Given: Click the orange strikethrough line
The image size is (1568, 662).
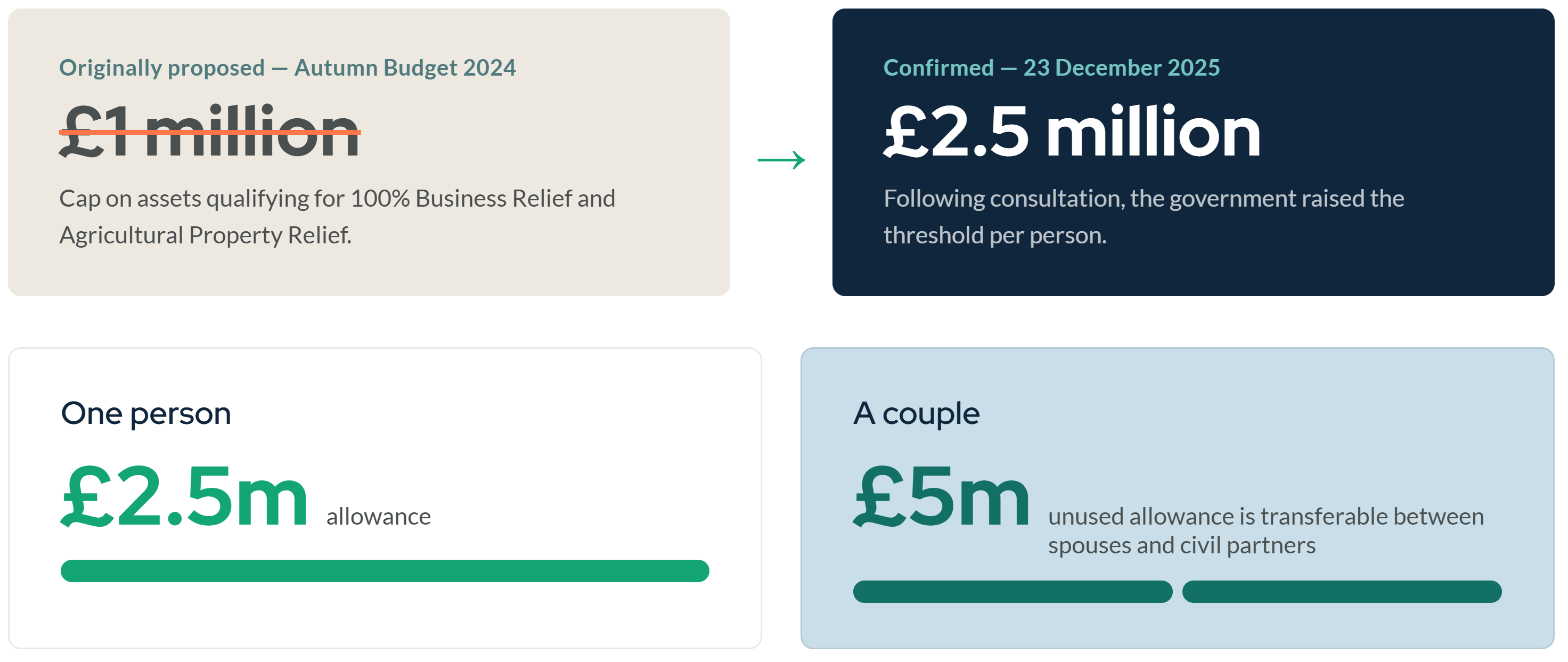Looking at the screenshot, I should click(x=209, y=132).
